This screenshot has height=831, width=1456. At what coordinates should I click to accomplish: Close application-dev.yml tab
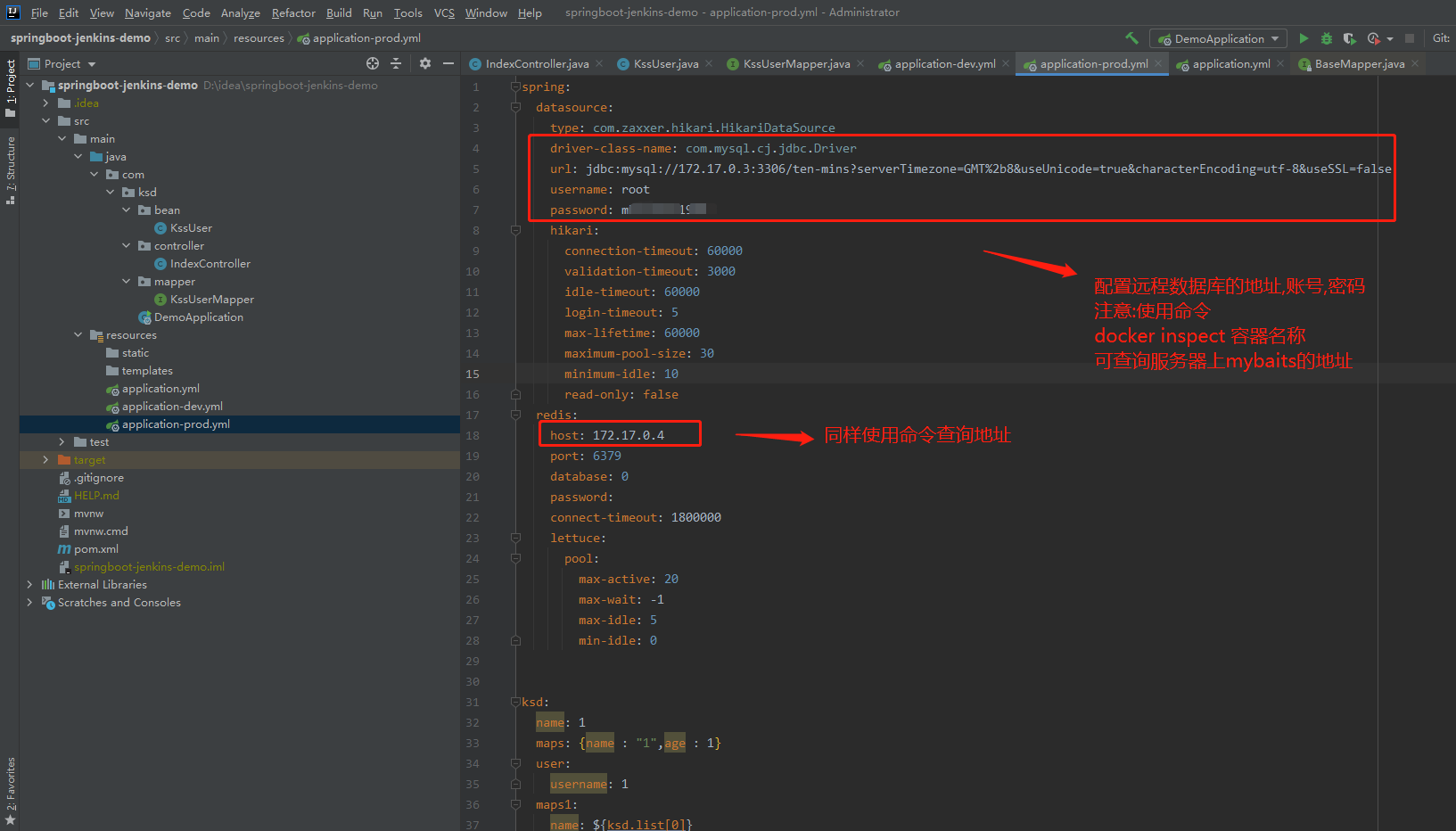click(1006, 63)
